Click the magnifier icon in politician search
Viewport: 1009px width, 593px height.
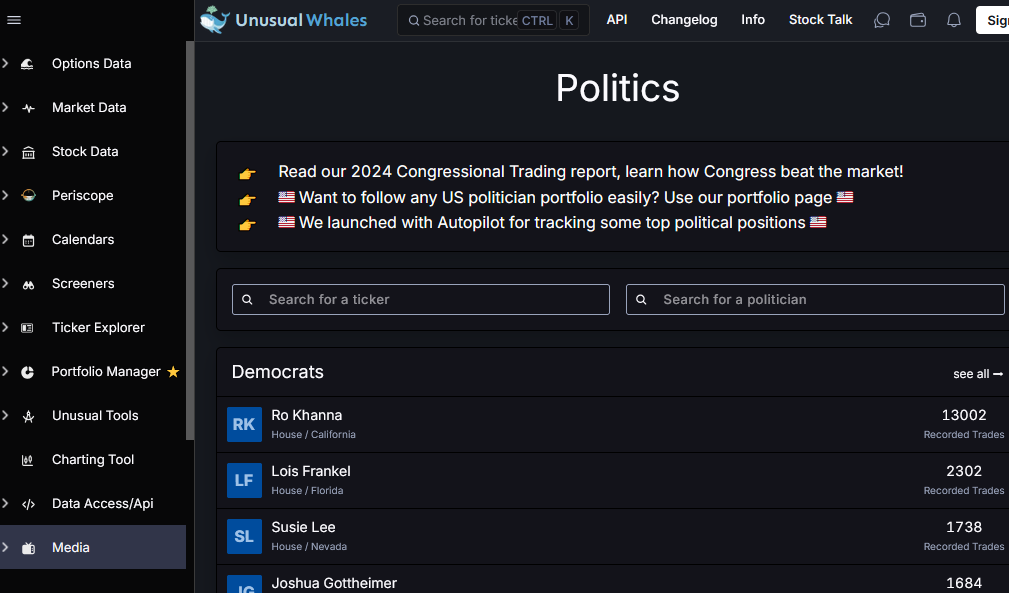pyautogui.click(x=641, y=300)
